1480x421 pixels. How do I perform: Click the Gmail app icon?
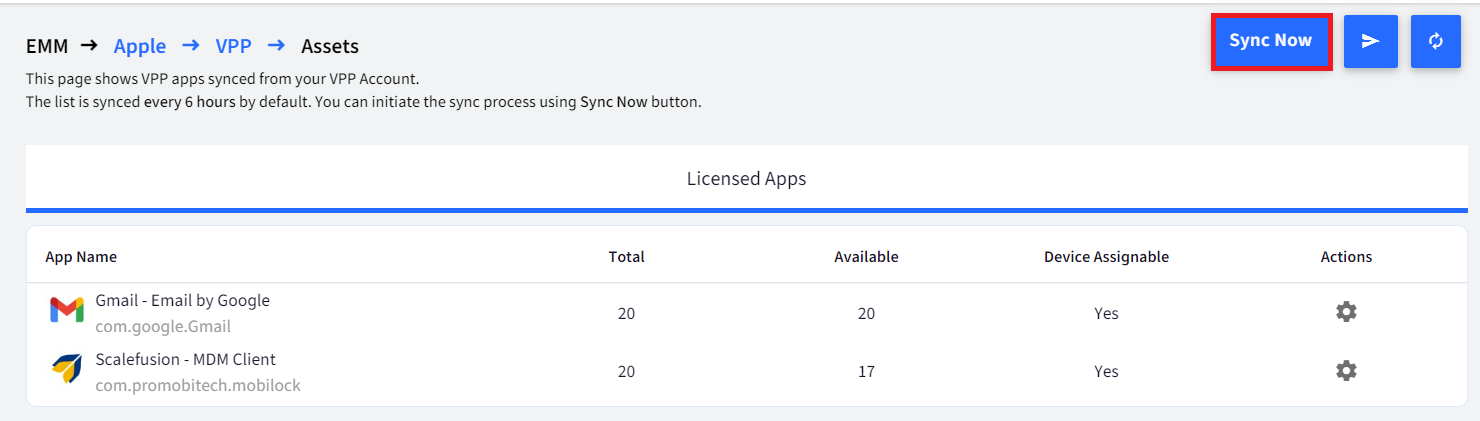pyautogui.click(x=67, y=311)
